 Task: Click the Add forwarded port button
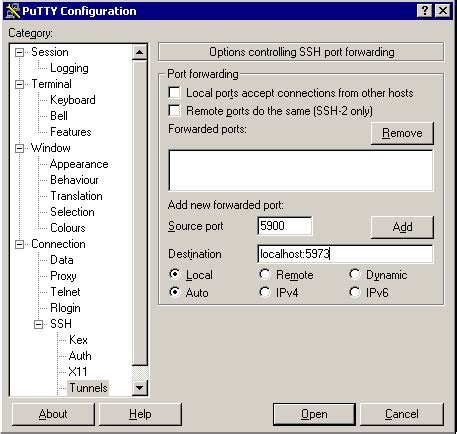coord(402,227)
